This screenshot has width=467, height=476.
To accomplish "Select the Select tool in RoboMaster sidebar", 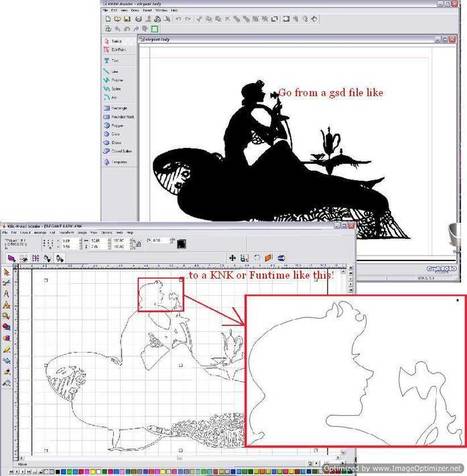I will tap(113, 41).
